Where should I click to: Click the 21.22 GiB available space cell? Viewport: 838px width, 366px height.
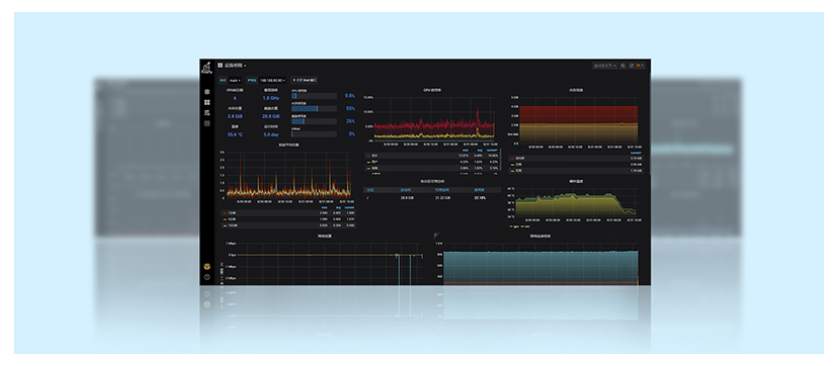[x=443, y=198]
